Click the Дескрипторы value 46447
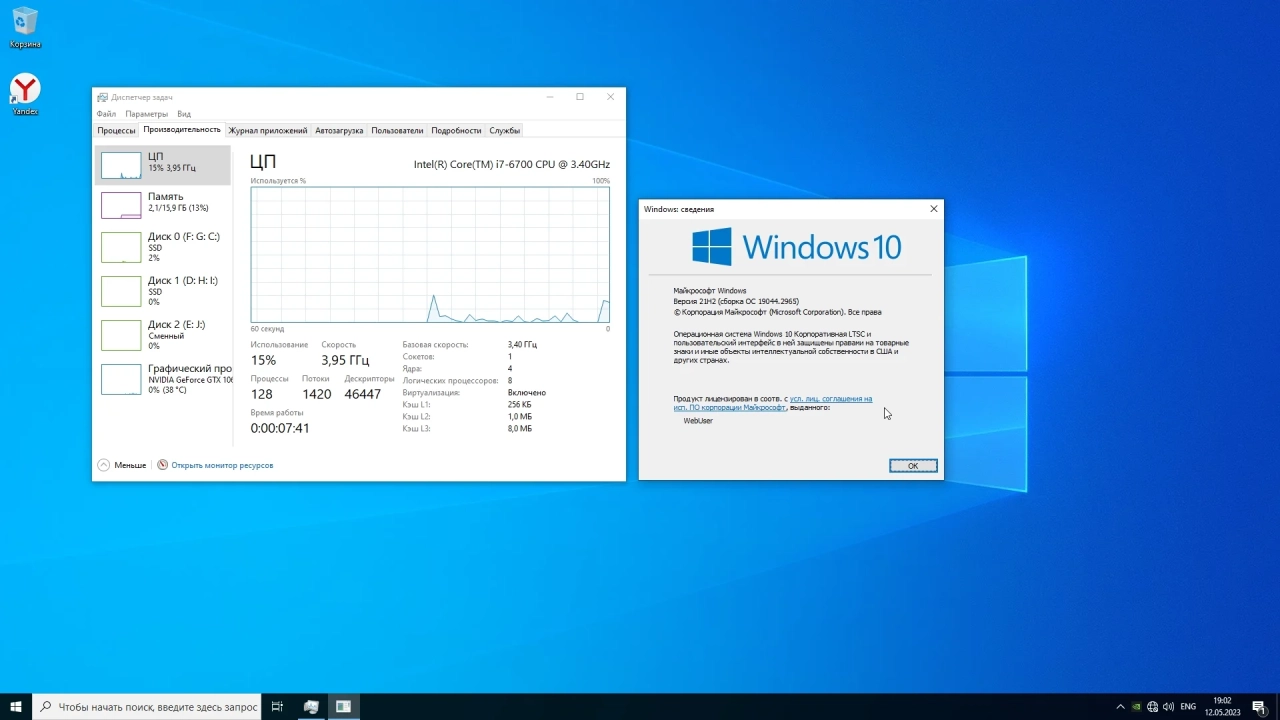Viewport: 1280px width, 720px height. tap(362, 394)
